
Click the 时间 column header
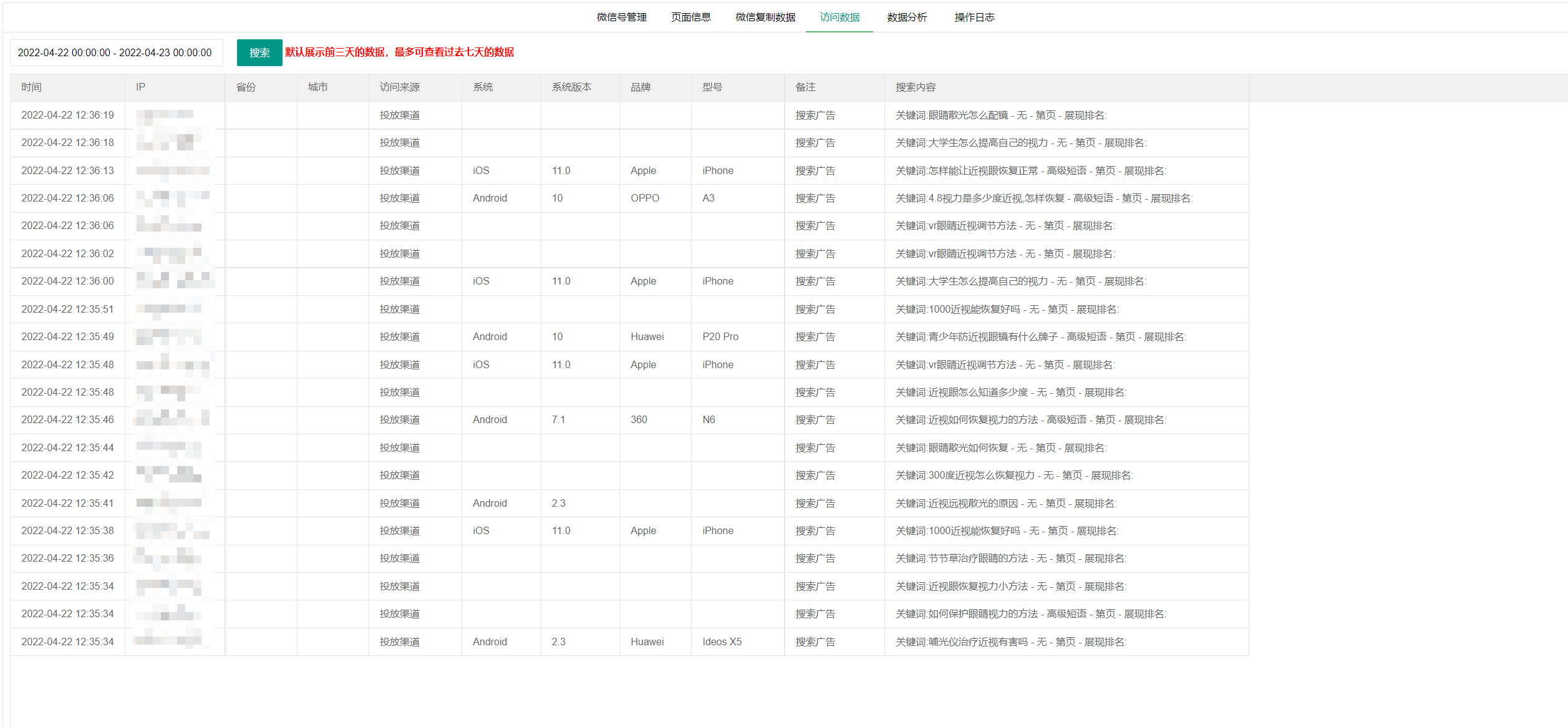click(x=31, y=87)
